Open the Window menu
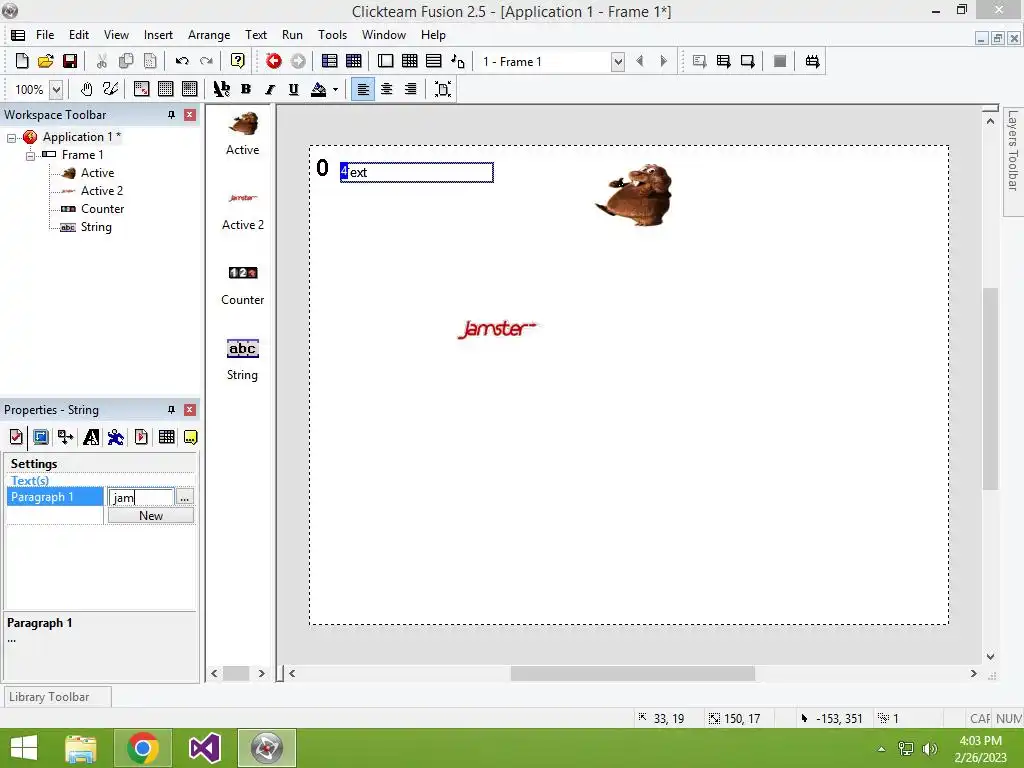The height and width of the screenshot is (768, 1024). (x=384, y=35)
